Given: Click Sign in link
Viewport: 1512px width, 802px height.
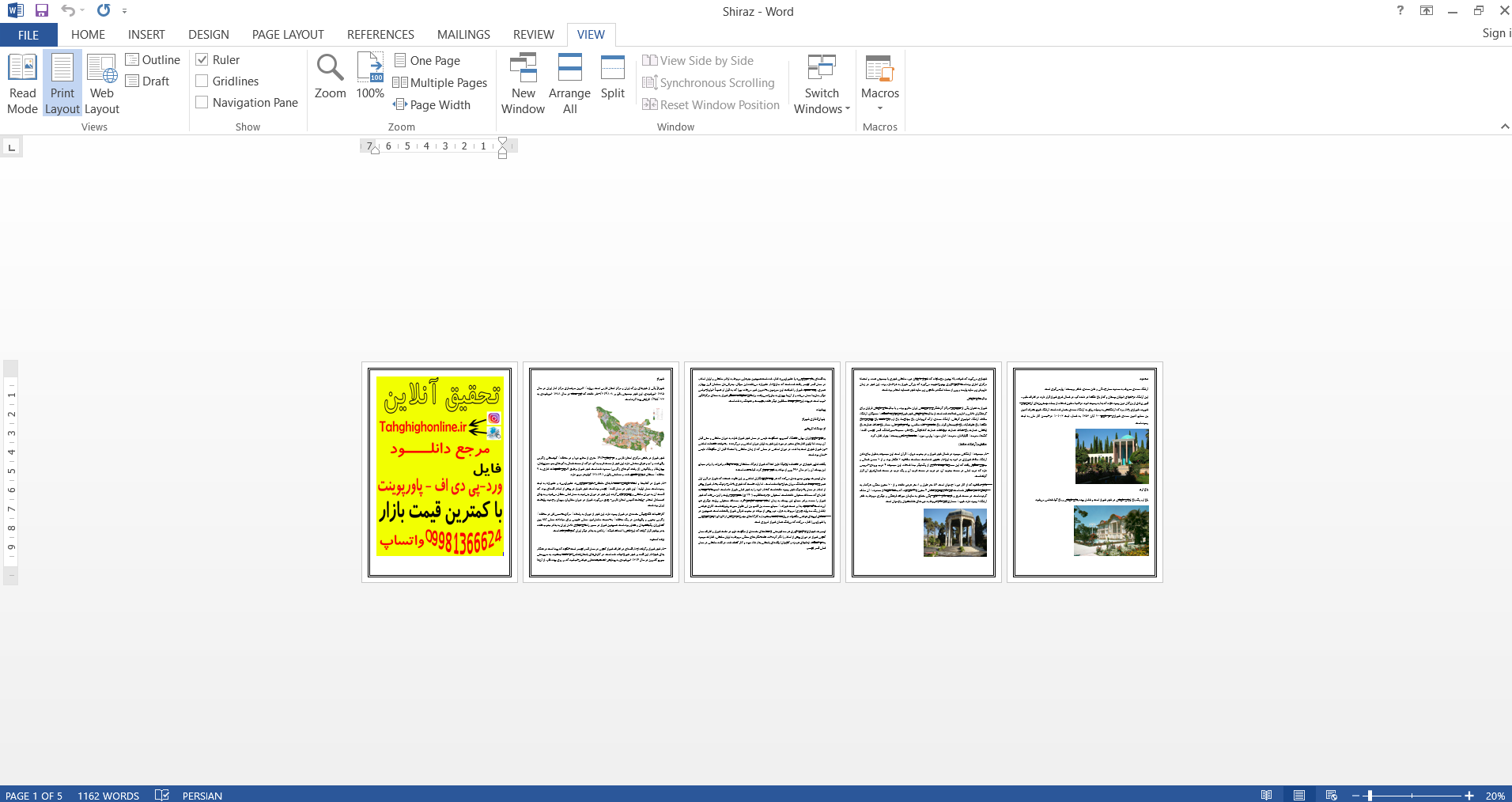Looking at the screenshot, I should pos(1496,33).
